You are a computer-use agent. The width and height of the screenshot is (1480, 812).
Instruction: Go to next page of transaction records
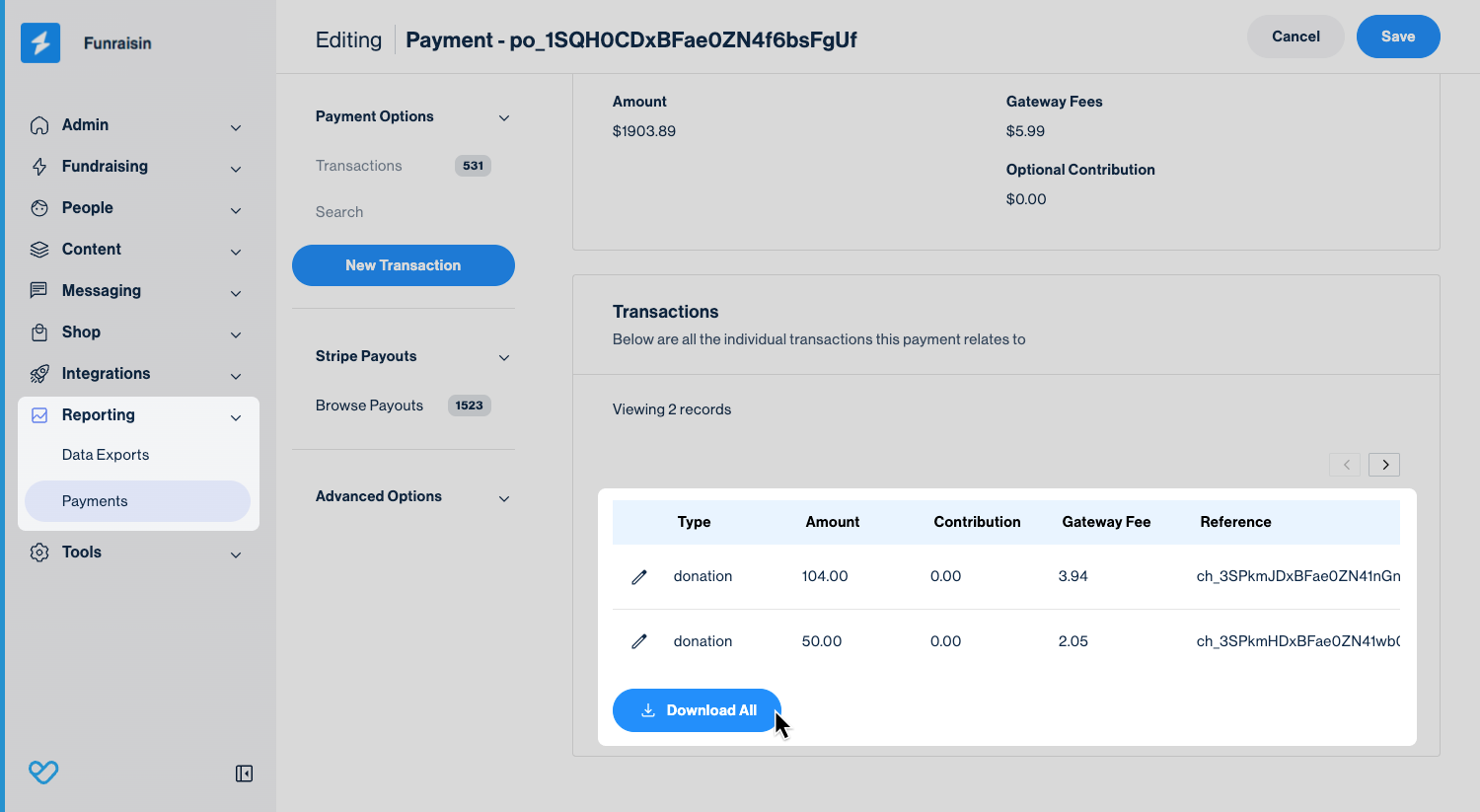click(x=1384, y=465)
